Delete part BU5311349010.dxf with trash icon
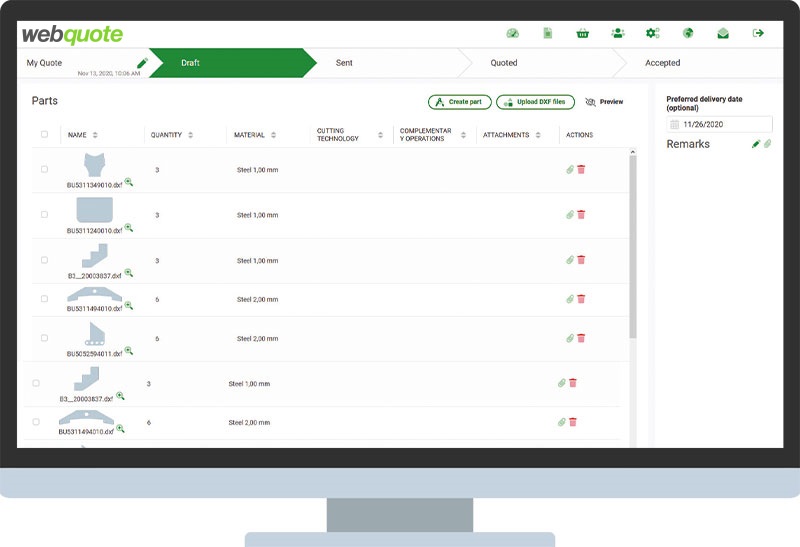Screen dimensions: 800x547 (582, 170)
